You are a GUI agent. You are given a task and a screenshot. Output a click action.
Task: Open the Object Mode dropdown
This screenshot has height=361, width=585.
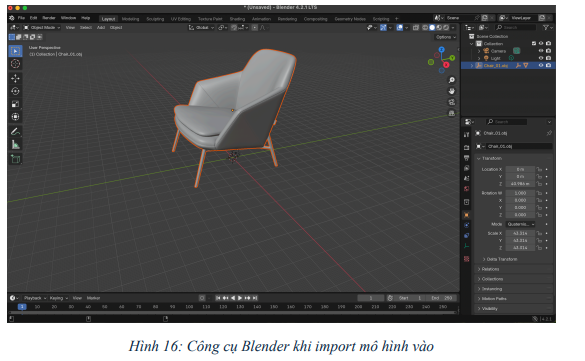point(42,28)
